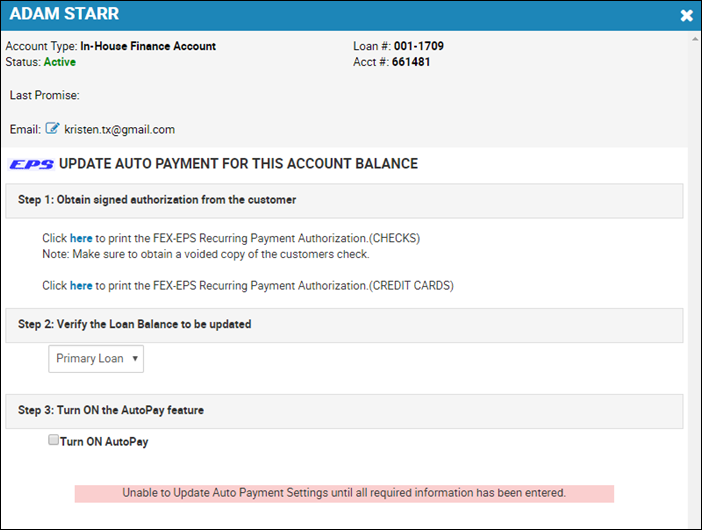Click the pink Unable to Update warning banner
The height and width of the screenshot is (530, 702).
point(344,493)
